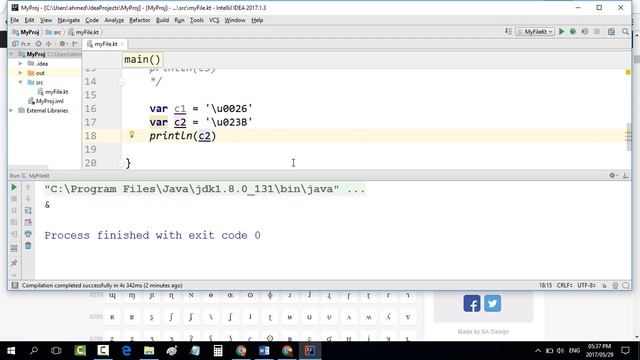Click Facebook icon in browser window behind
Viewport: 640px width, 360px height.
472,304
